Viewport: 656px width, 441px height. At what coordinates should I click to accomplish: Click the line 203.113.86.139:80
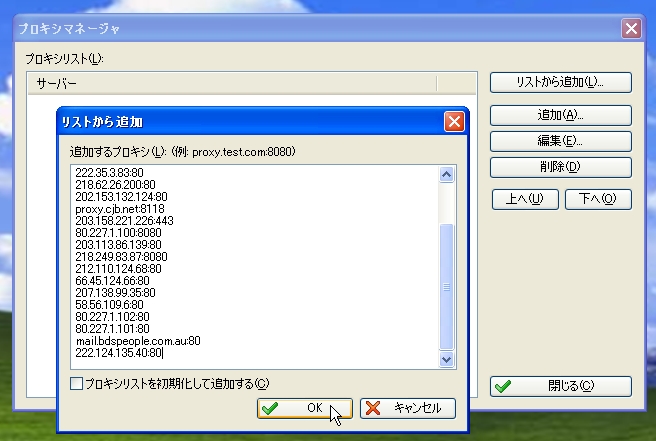(118, 245)
